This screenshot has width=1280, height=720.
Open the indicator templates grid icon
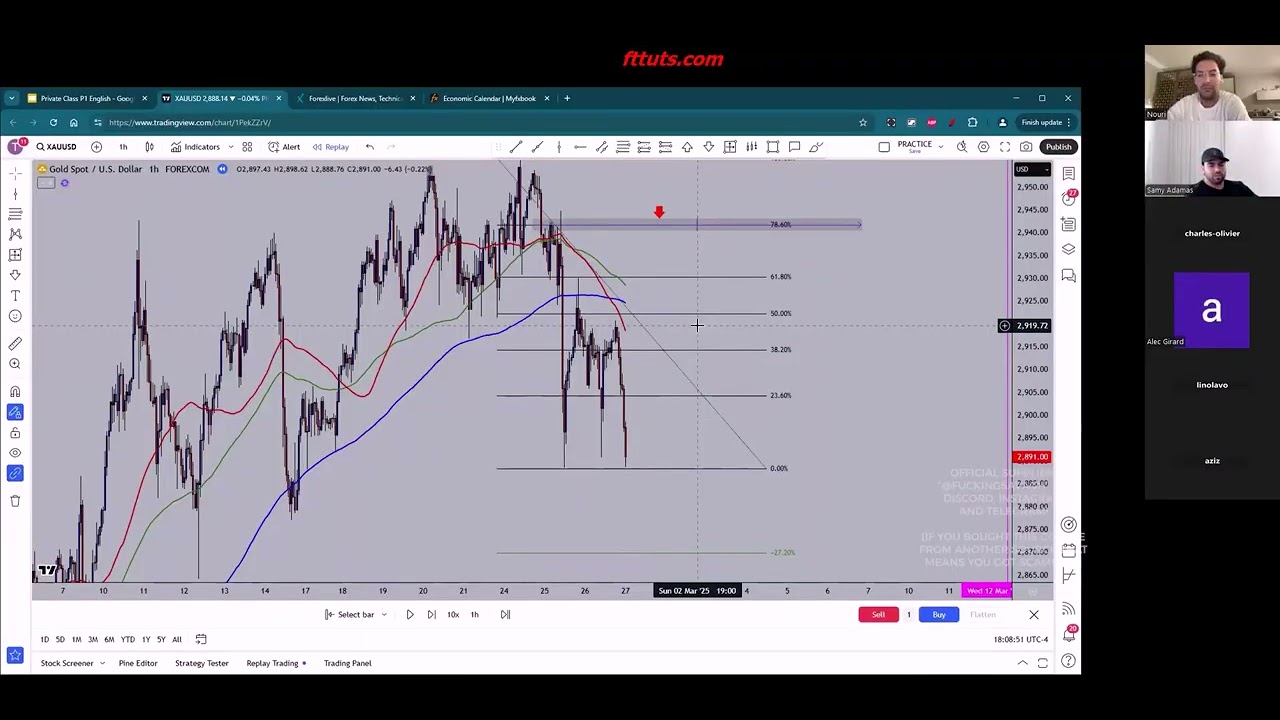(247, 147)
